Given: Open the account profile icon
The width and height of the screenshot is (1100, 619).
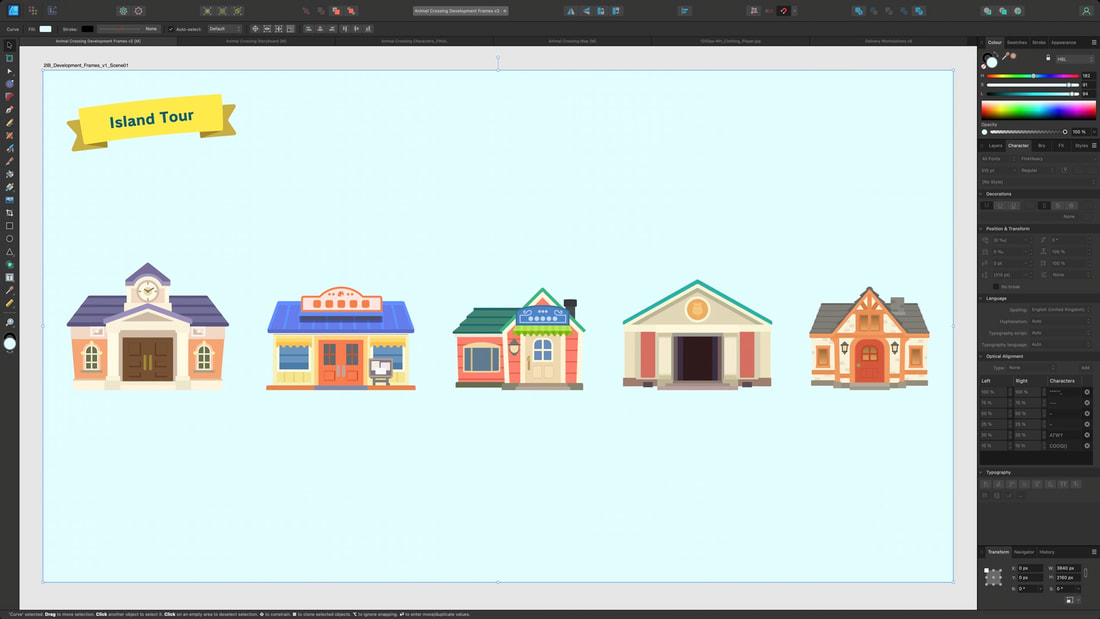Looking at the screenshot, I should (x=1086, y=11).
